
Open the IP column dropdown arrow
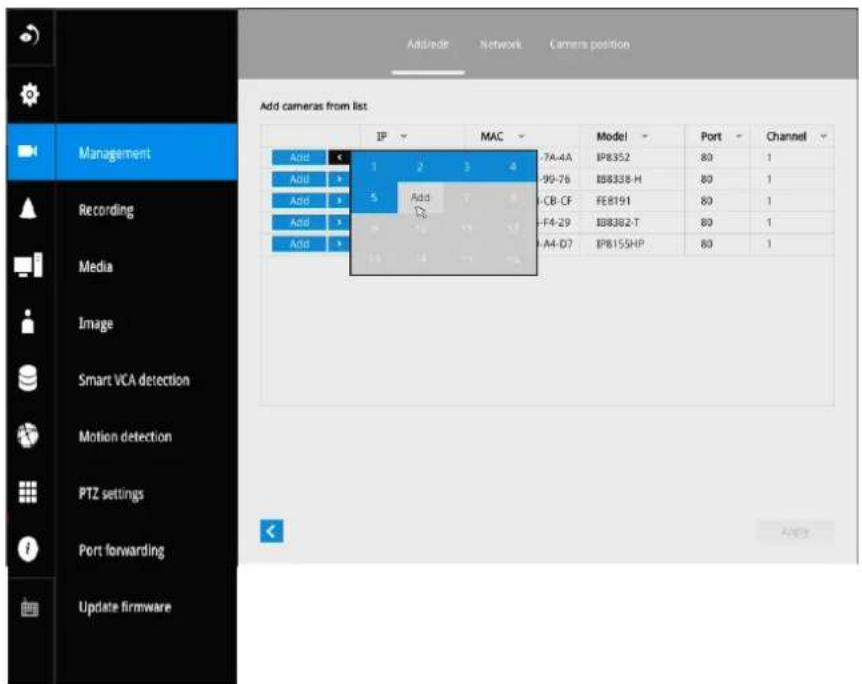[404, 136]
